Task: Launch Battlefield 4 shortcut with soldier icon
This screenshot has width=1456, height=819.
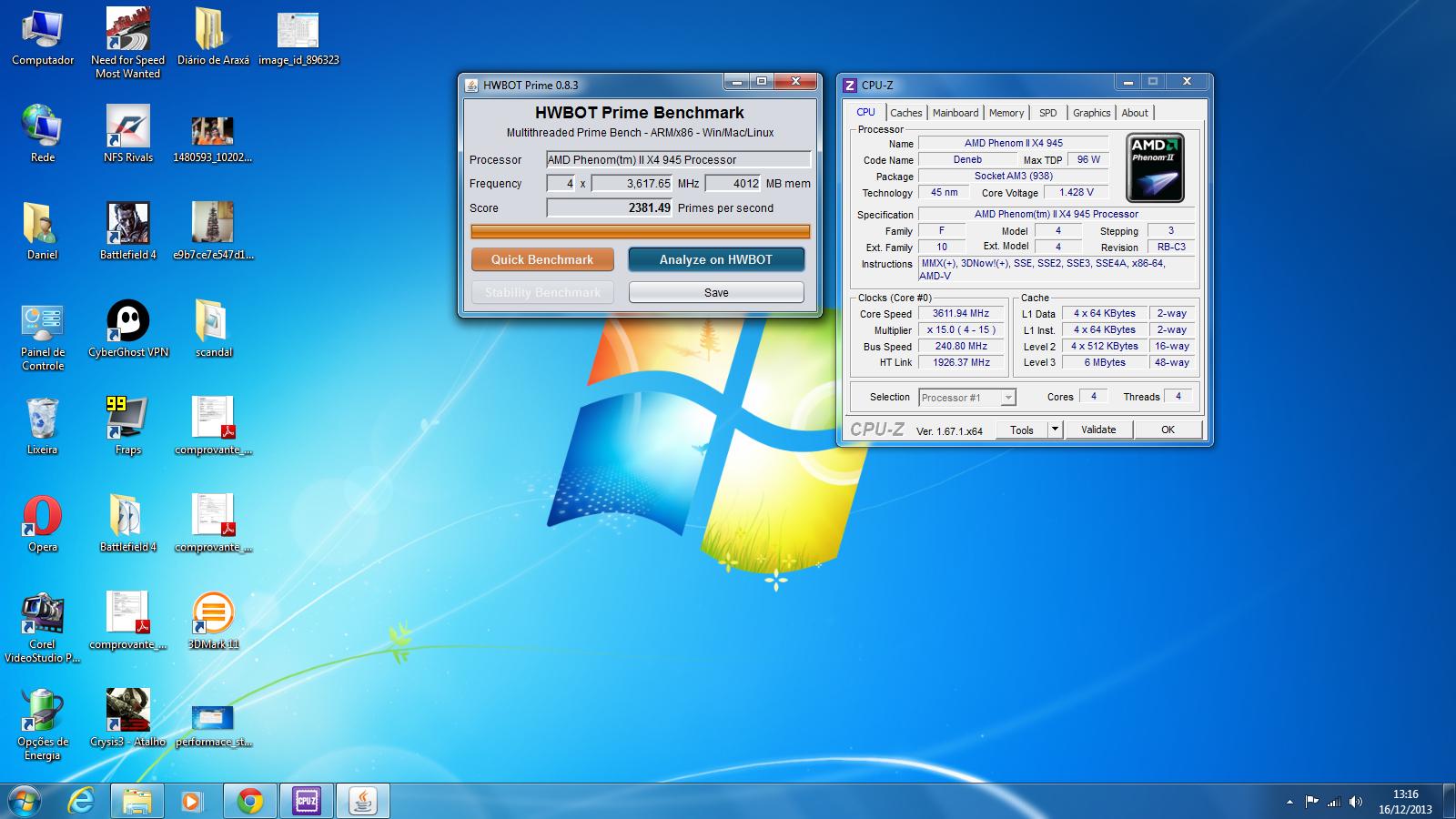Action: (x=127, y=231)
